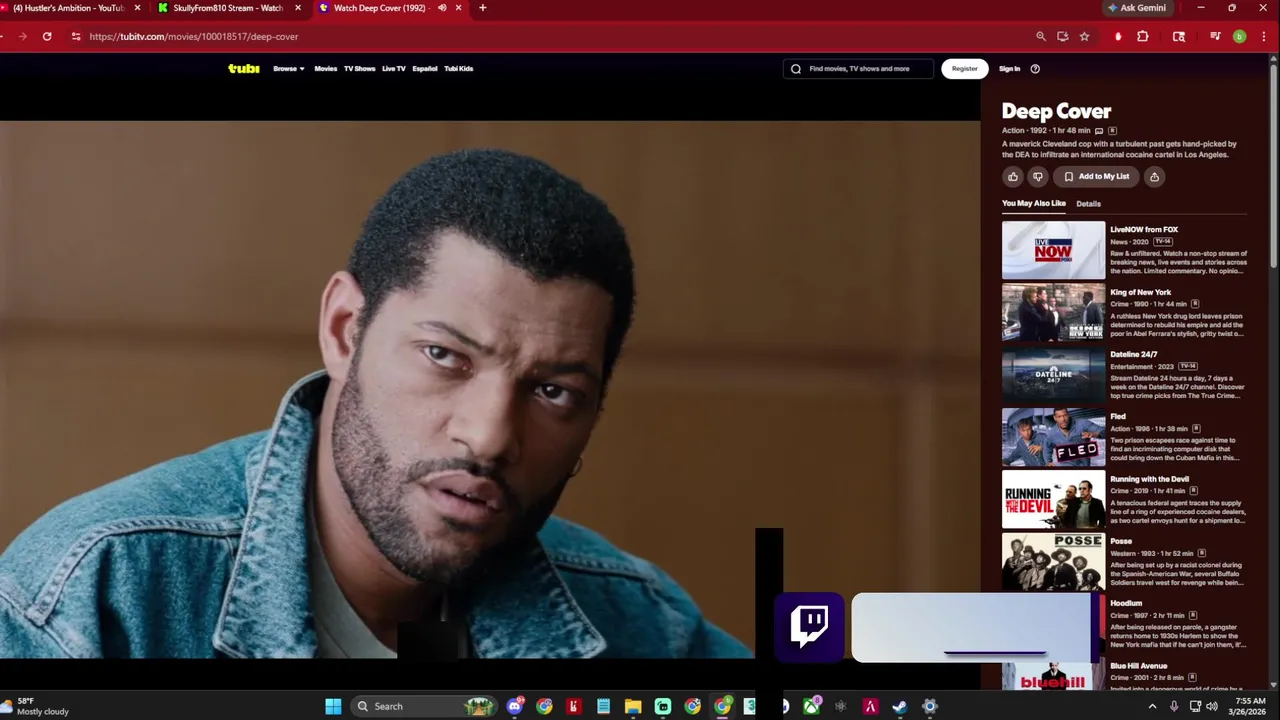Viewport: 1280px width, 720px height.
Task: Open the Dateline 24/7 thumbnail
Action: point(1053,375)
